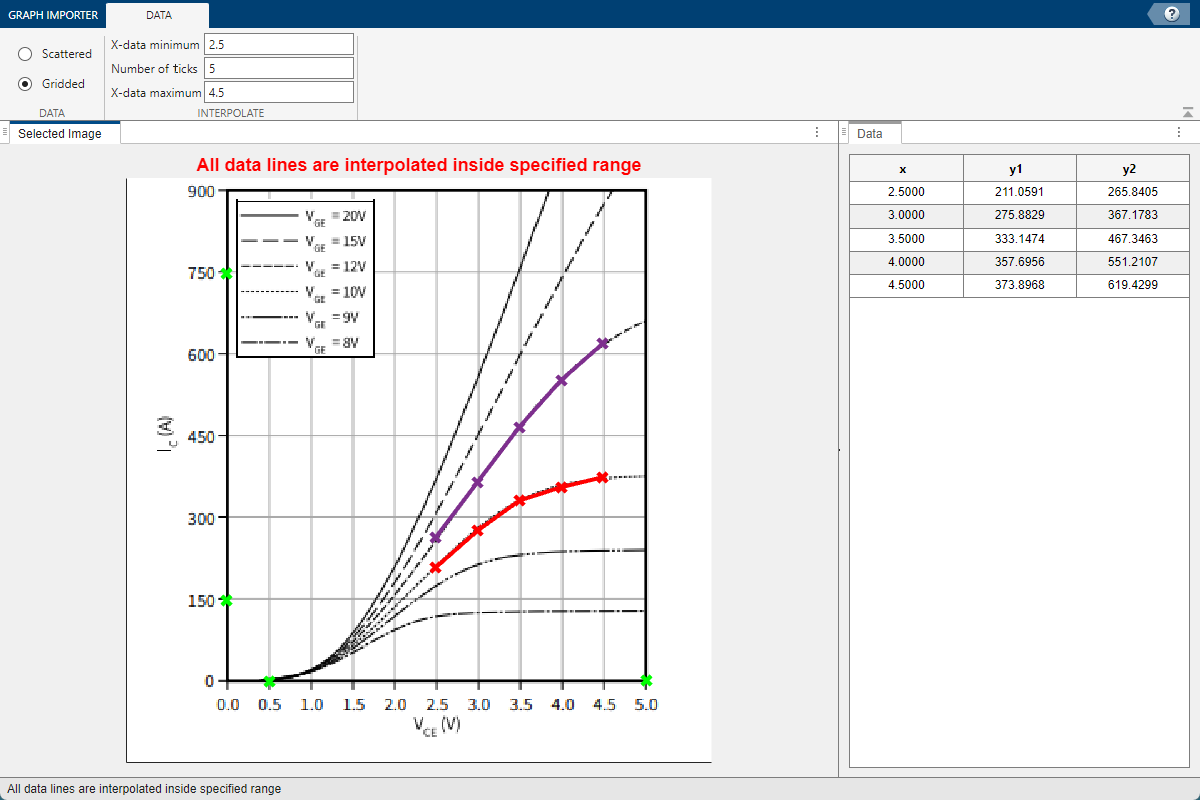Screen dimensions: 1200x800
Task: Open the Data panel options menu
Action: pyautogui.click(x=1178, y=132)
